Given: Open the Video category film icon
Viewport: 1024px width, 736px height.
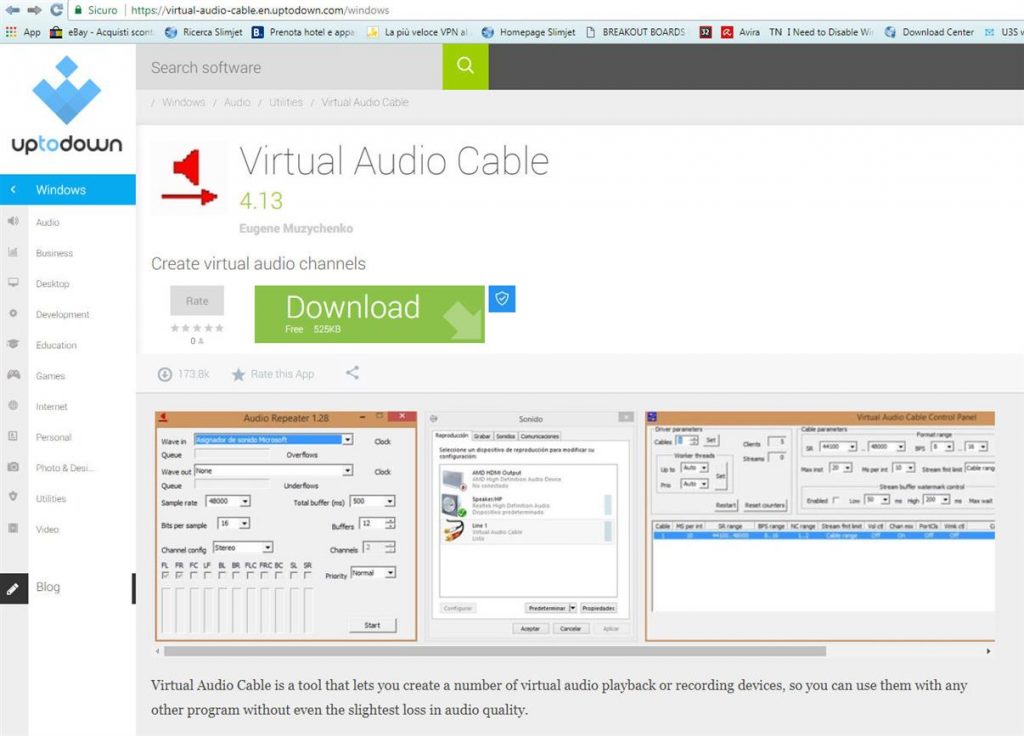Looking at the screenshot, I should click(x=13, y=528).
